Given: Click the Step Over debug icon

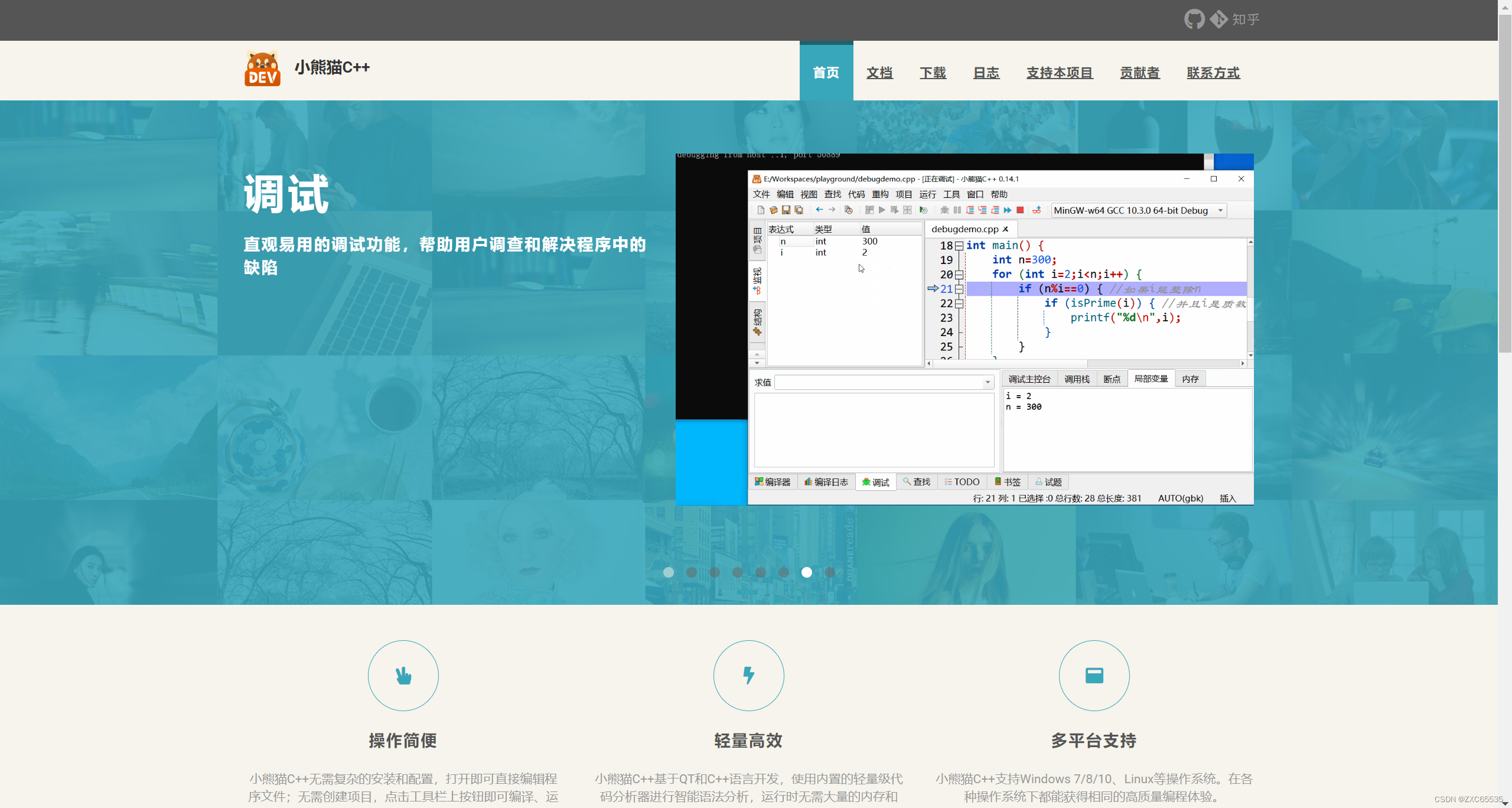Looking at the screenshot, I should pos(970,210).
